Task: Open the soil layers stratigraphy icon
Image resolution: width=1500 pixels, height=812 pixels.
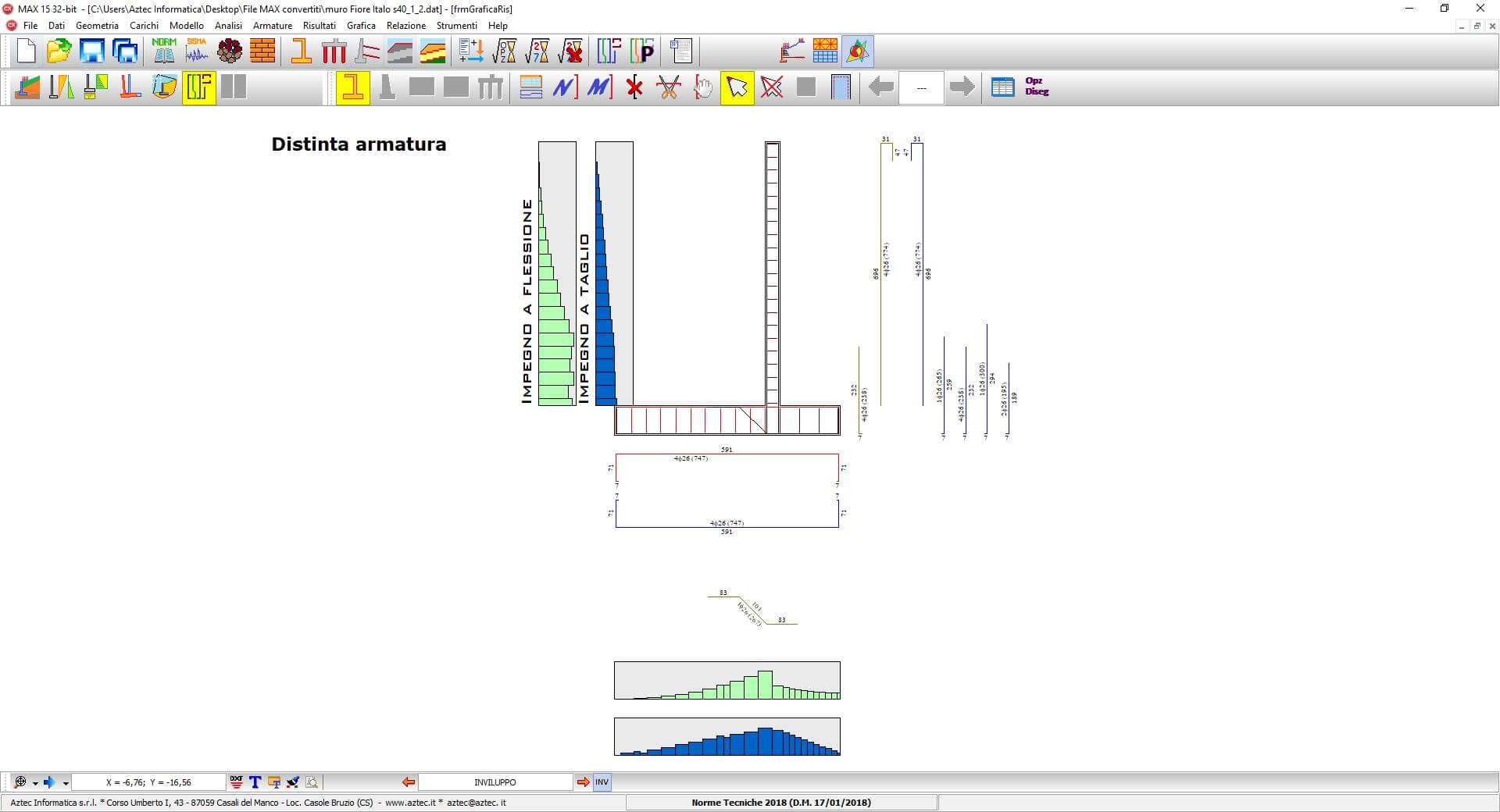Action: (433, 52)
